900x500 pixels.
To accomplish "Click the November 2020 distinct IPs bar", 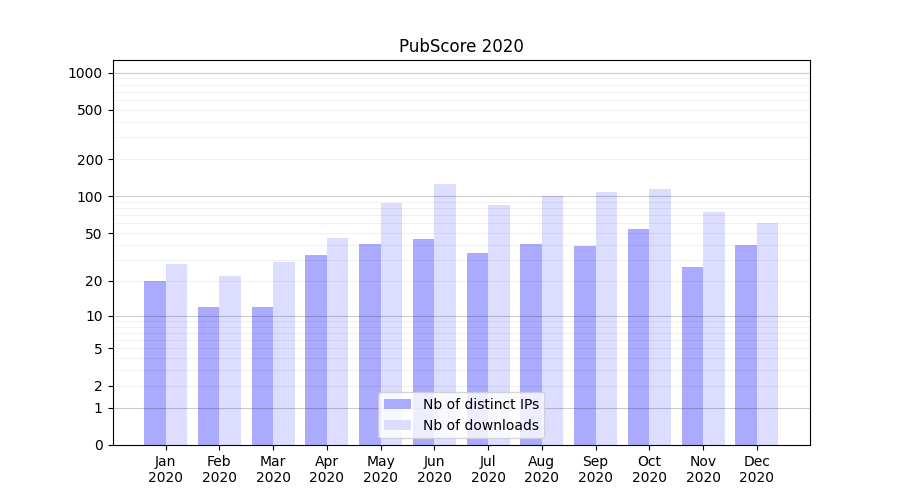I will pos(692,355).
